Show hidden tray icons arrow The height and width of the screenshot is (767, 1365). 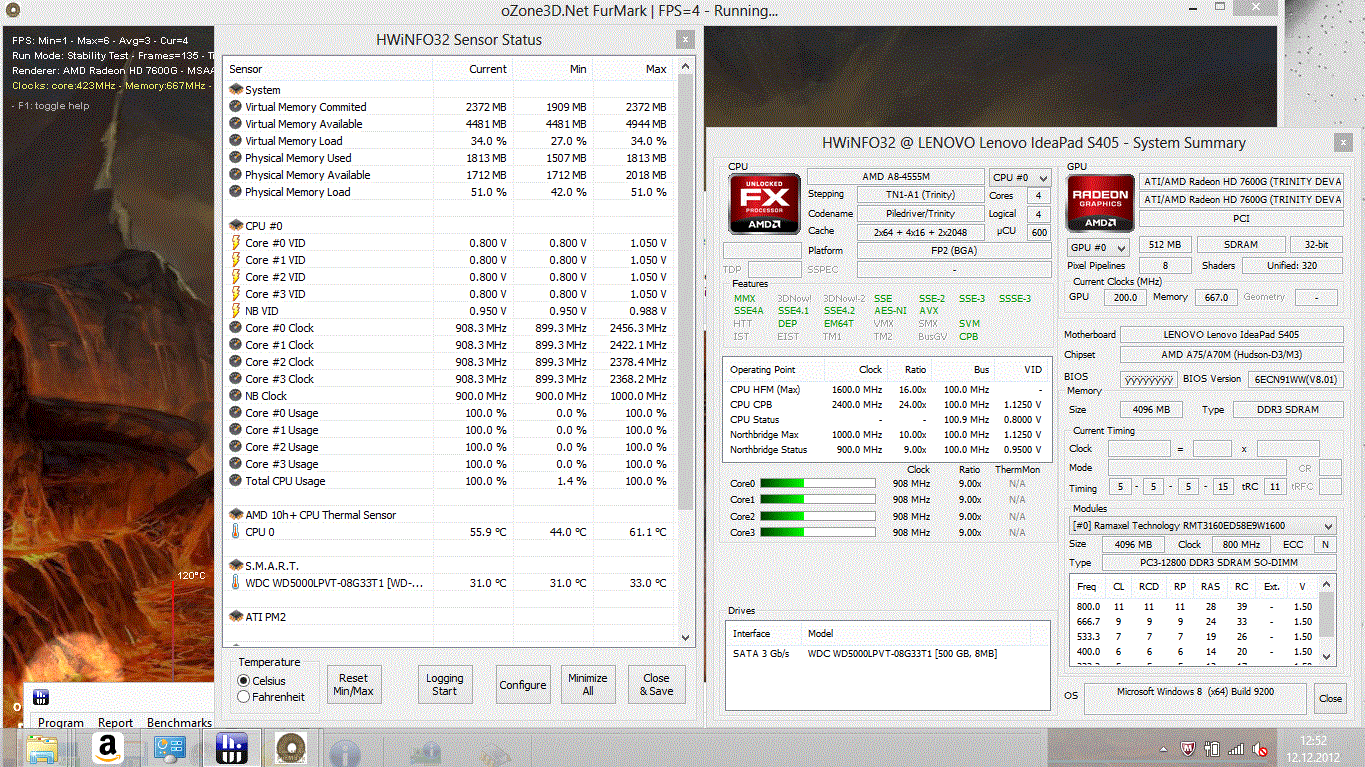pos(1163,749)
